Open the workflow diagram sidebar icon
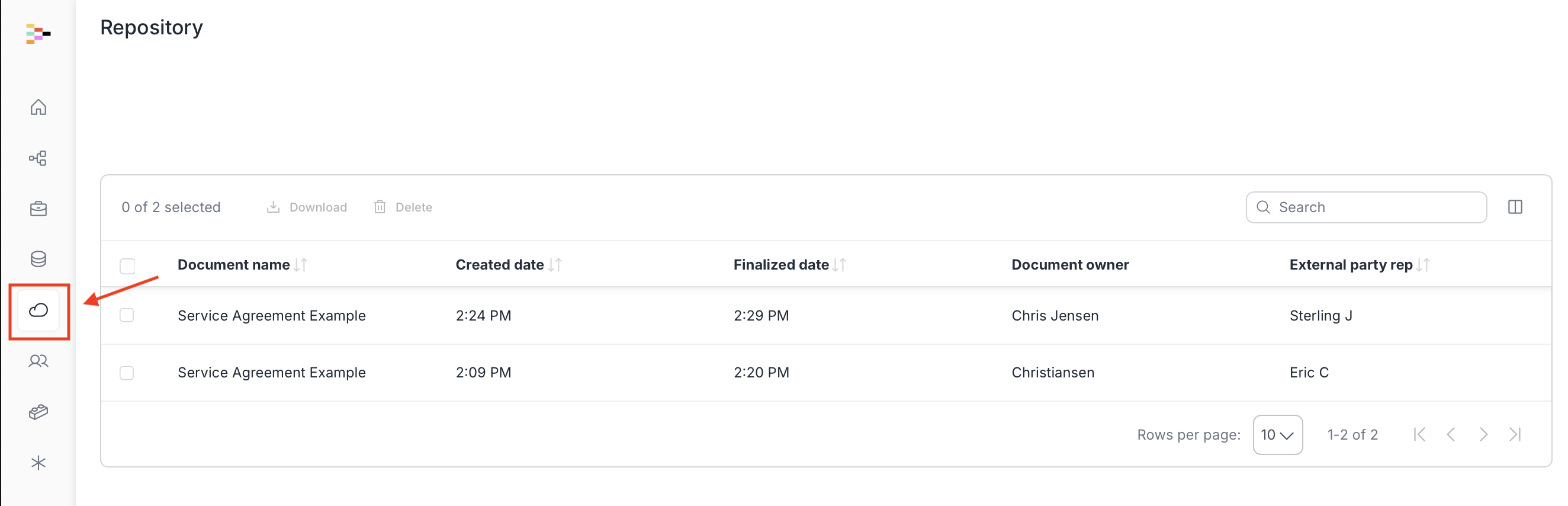Screen dimensions: 1568x506 click(38, 158)
